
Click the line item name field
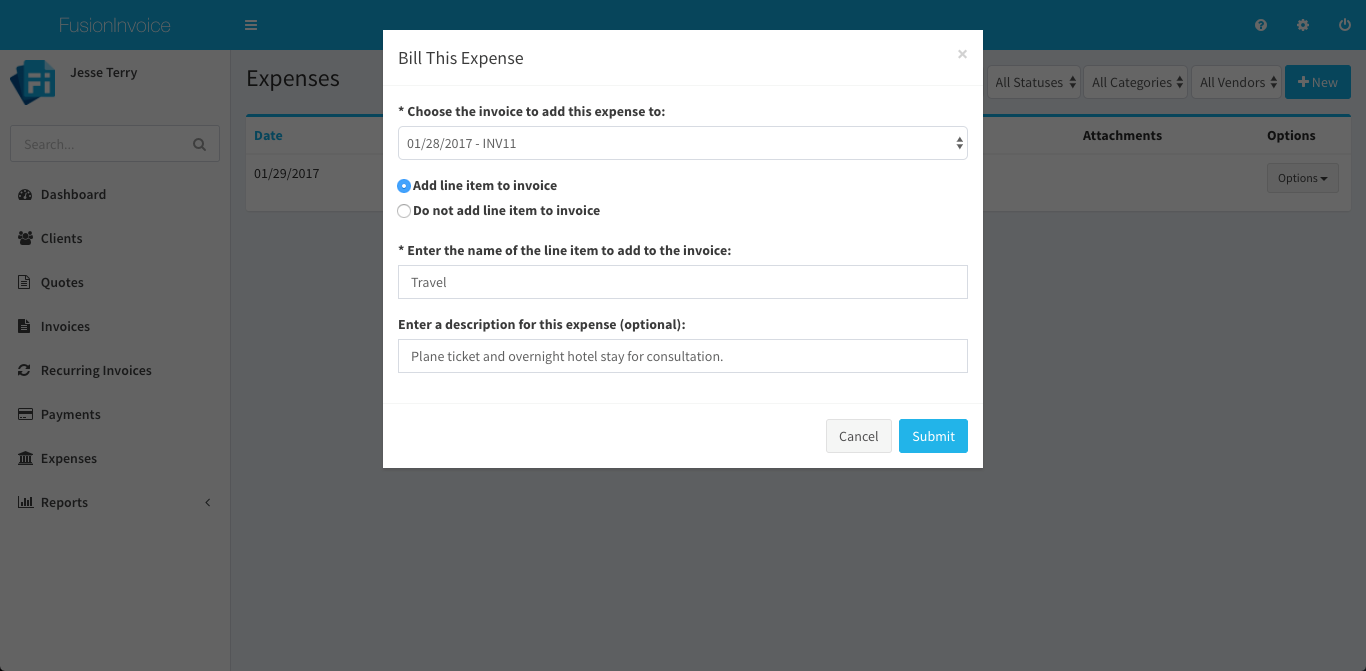tap(682, 282)
